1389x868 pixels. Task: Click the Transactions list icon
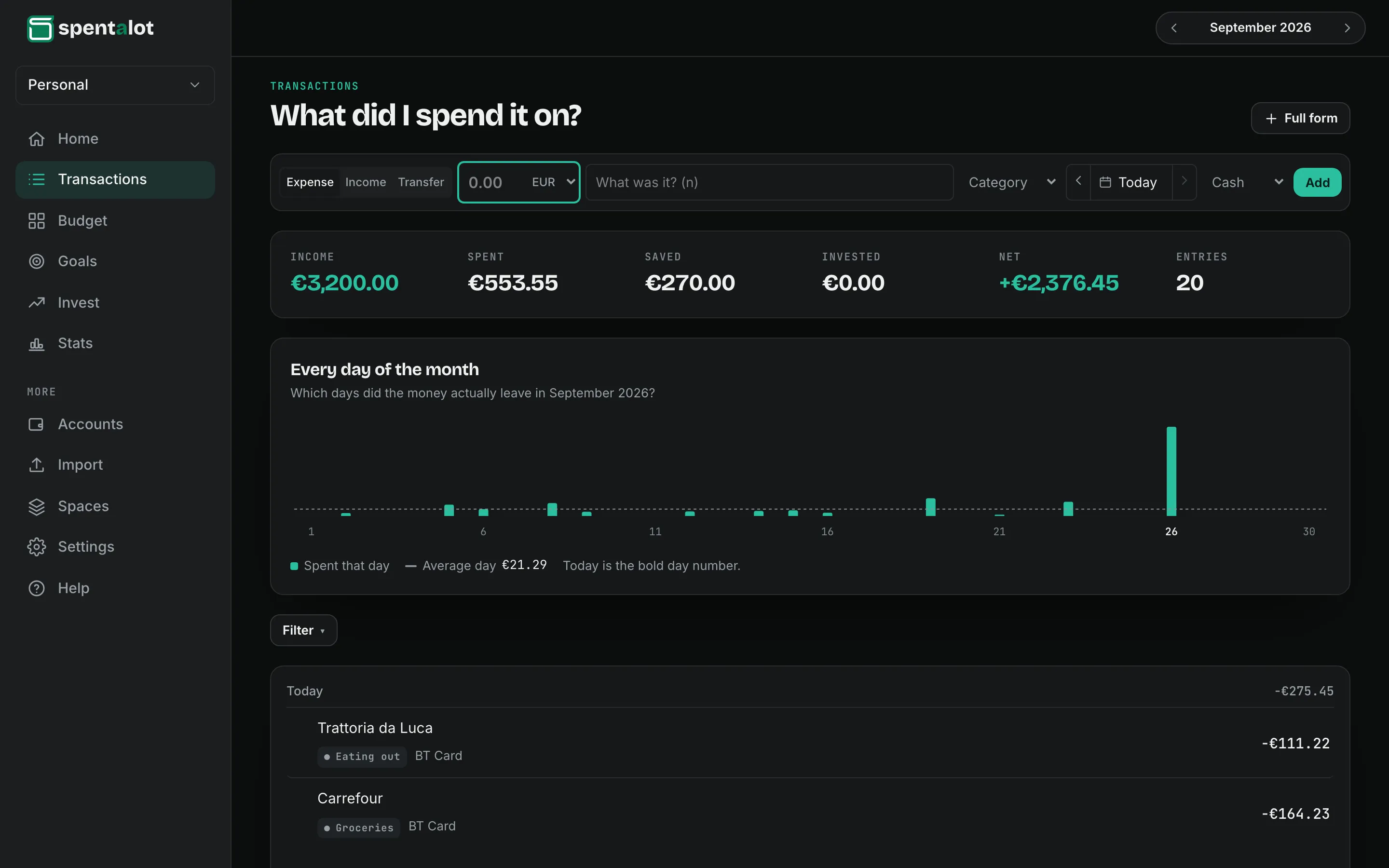coord(37,180)
